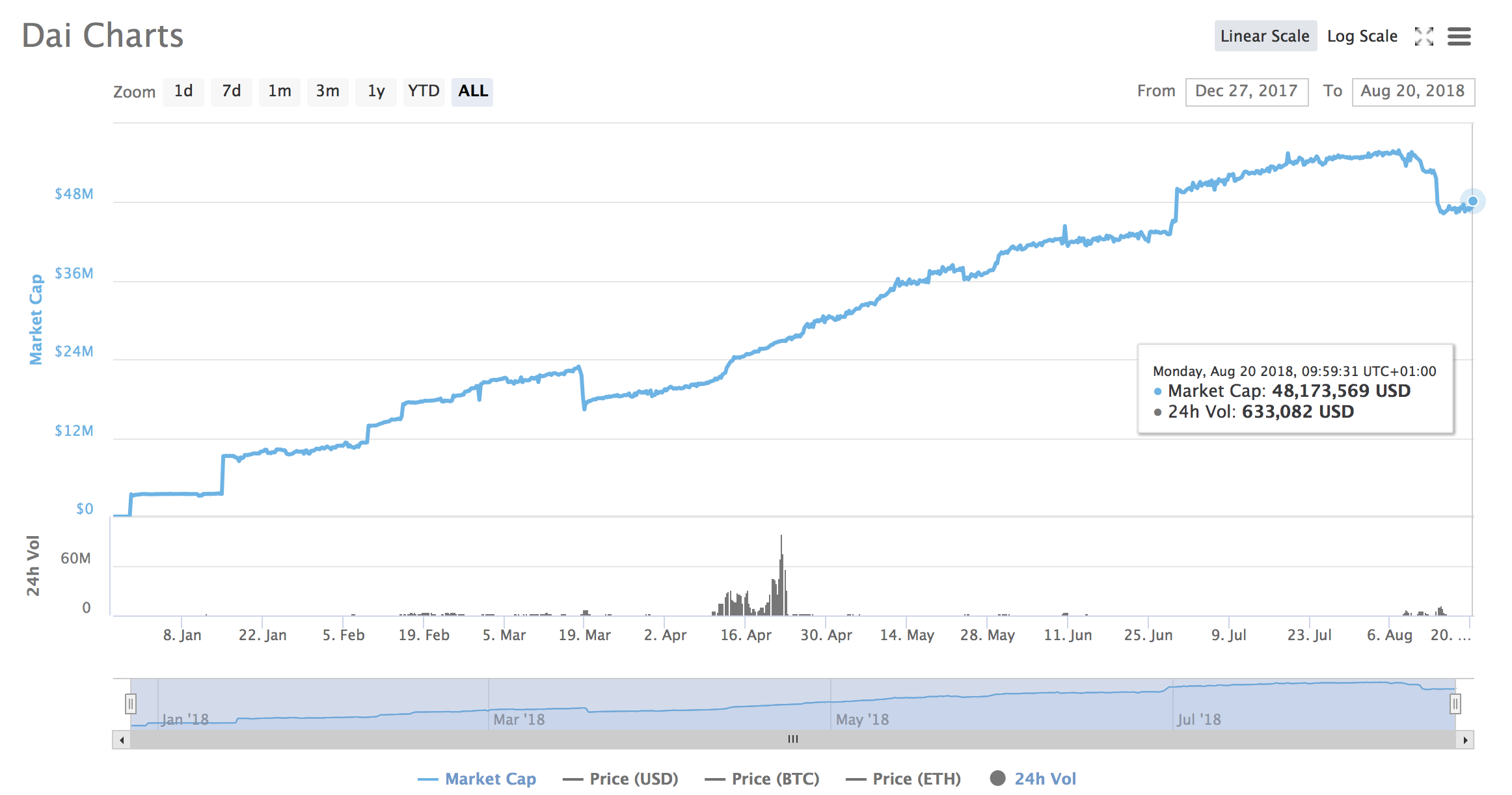Switch to Linear Scale

pyautogui.click(x=1265, y=36)
